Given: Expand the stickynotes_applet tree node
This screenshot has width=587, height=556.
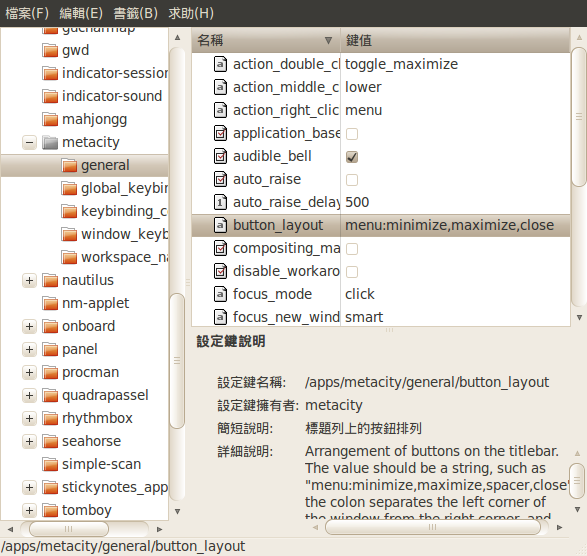Looking at the screenshot, I should pos(29,487).
